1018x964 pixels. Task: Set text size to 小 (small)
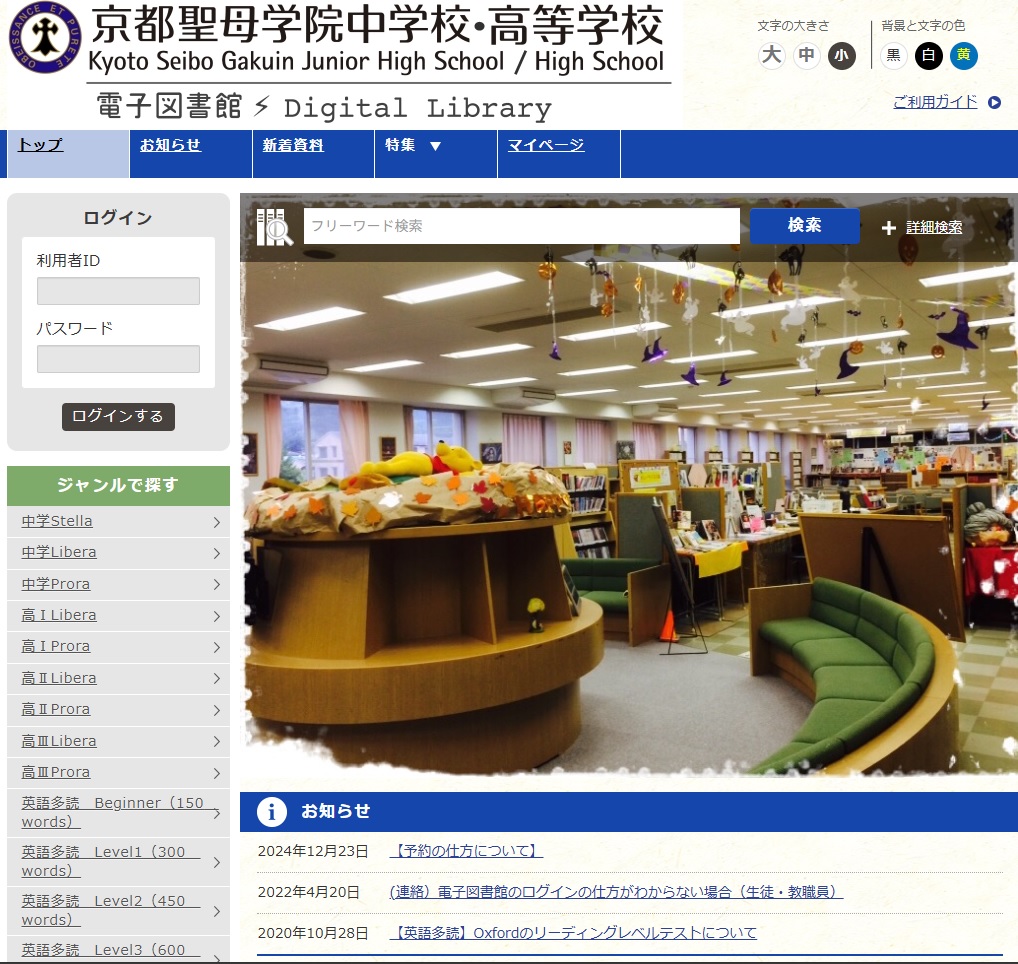[x=842, y=56]
